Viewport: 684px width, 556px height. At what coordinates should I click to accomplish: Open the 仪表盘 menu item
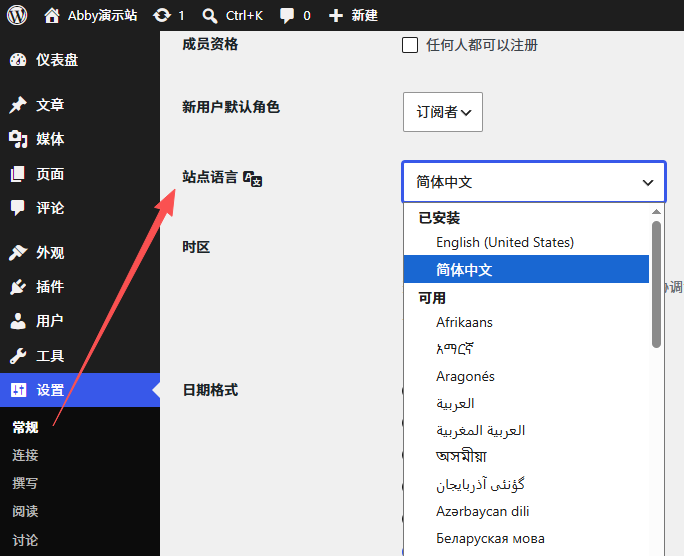pyautogui.click(x=80, y=60)
